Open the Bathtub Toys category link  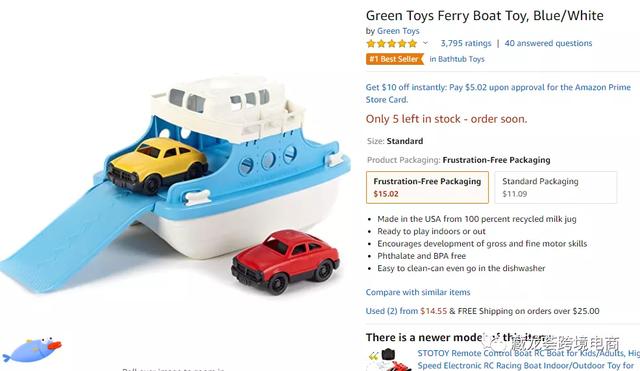pyautogui.click(x=457, y=59)
